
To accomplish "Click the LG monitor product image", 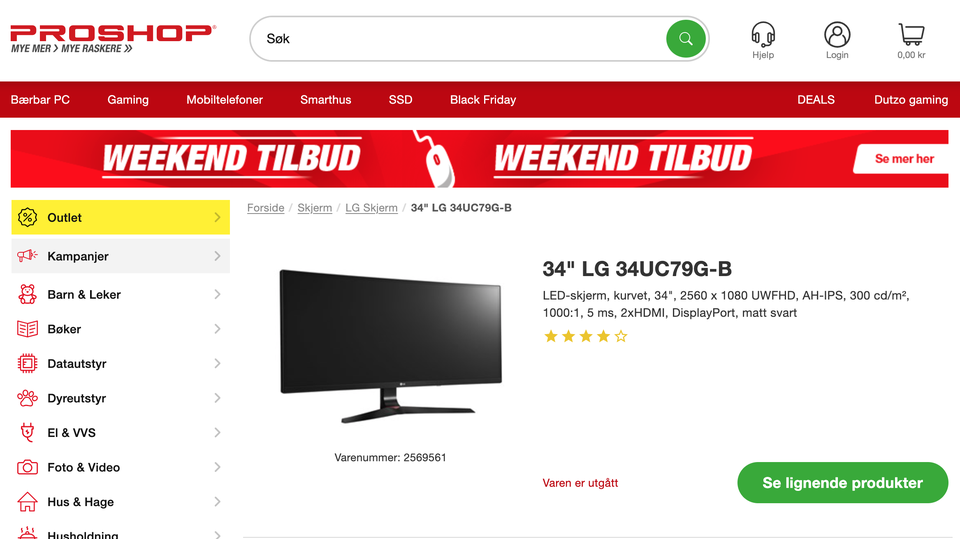I will pyautogui.click(x=391, y=346).
